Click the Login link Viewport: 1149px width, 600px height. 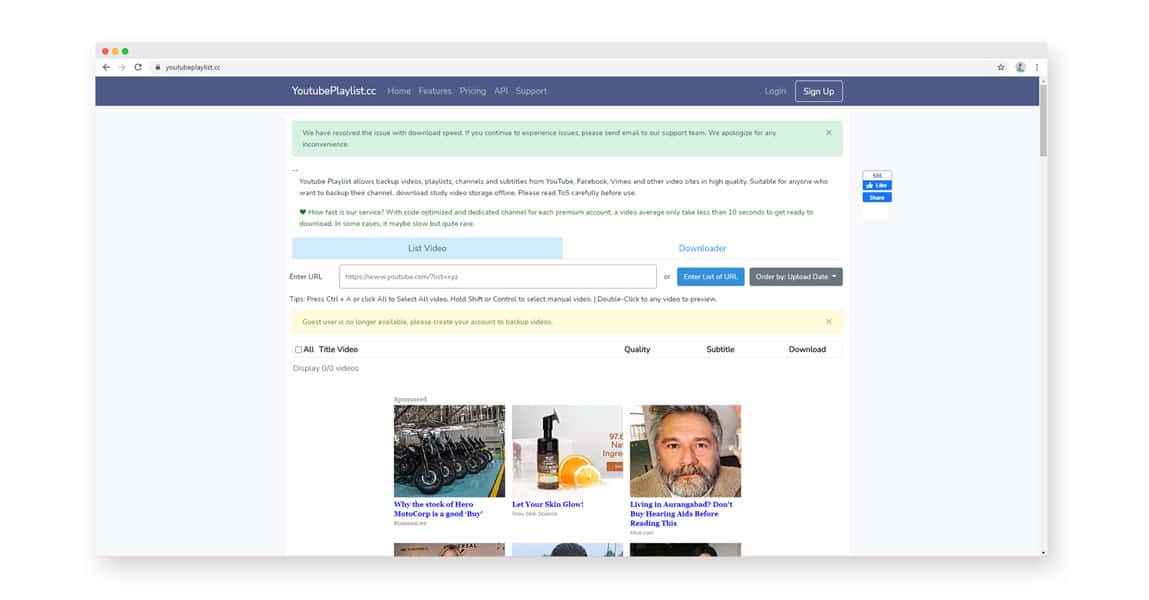775,91
